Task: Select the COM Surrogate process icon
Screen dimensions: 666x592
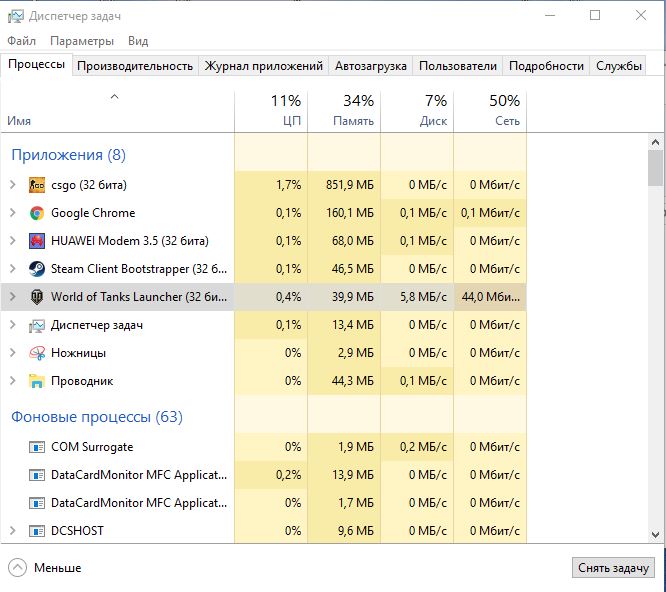Action: click(37, 447)
